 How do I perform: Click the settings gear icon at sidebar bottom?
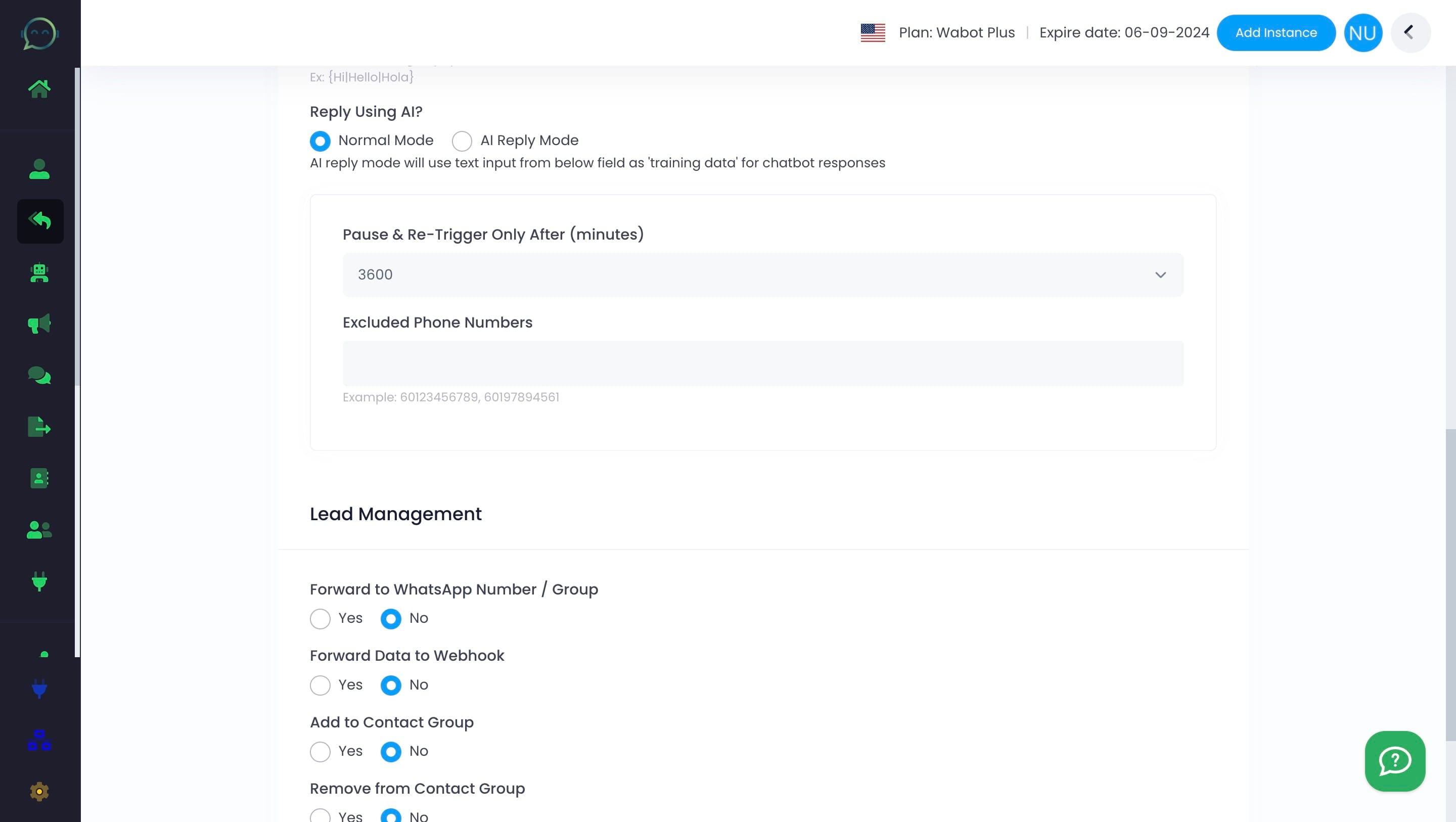[39, 792]
